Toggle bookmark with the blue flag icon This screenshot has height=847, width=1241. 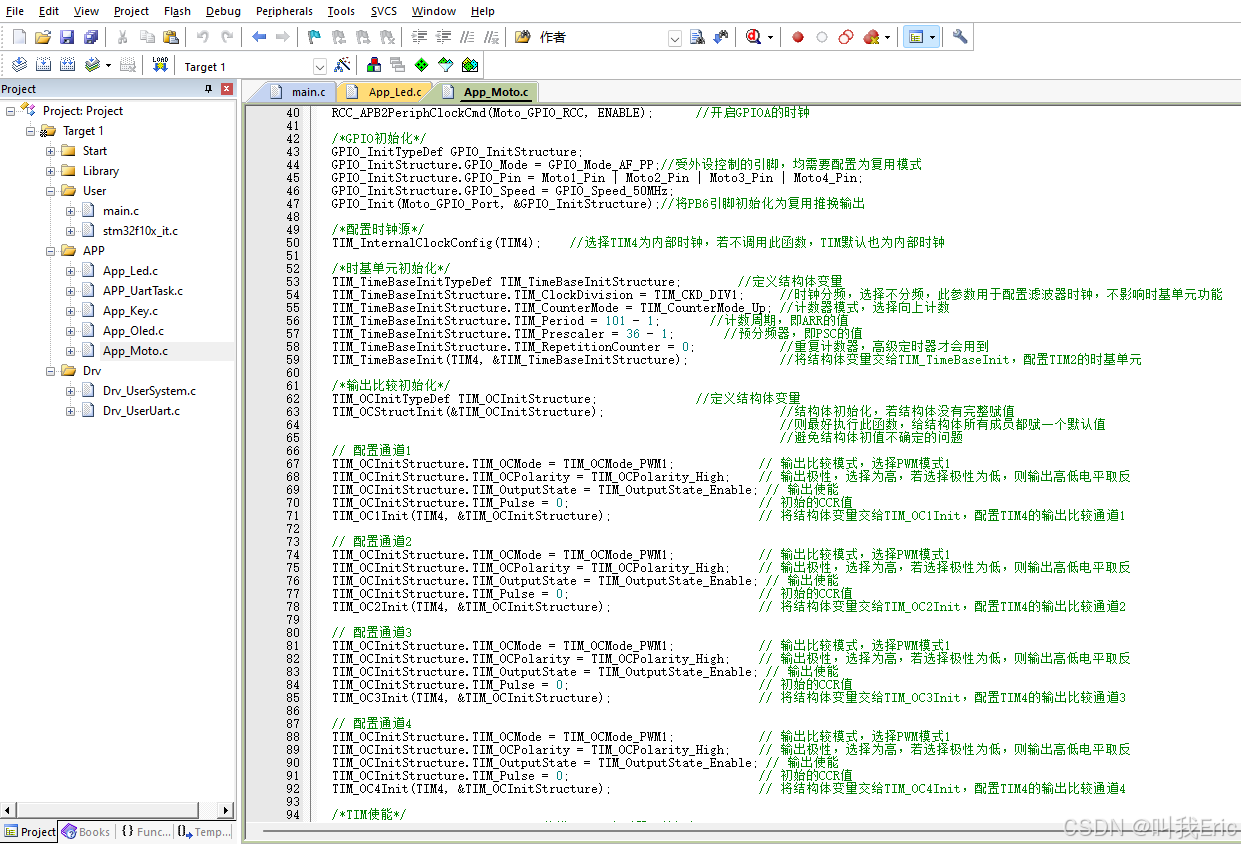(x=314, y=37)
